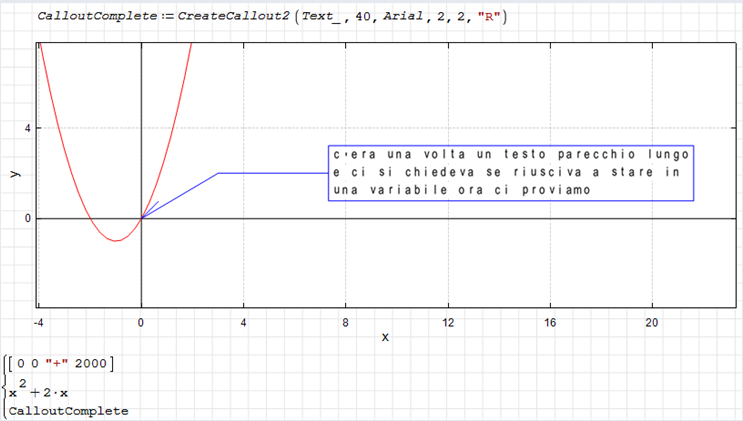Click the blue callout text box
The width and height of the screenshot is (743, 421).
[510, 172]
